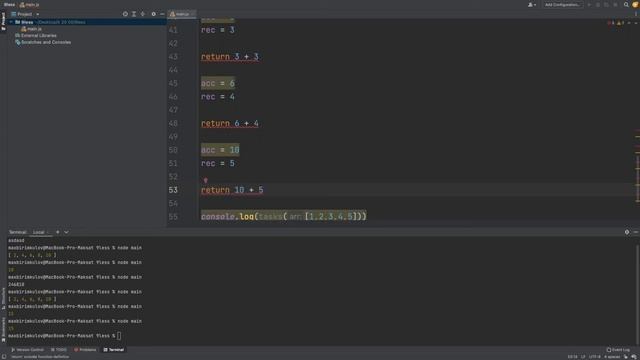Toggle the Bookmarks side tool button

[3, 329]
